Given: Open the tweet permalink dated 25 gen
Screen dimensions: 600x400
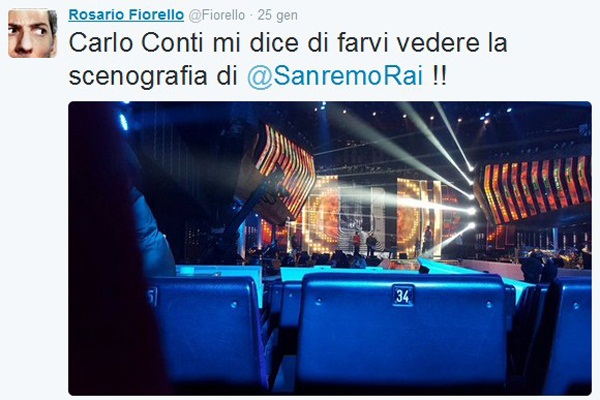Looking at the screenshot, I should [277, 15].
